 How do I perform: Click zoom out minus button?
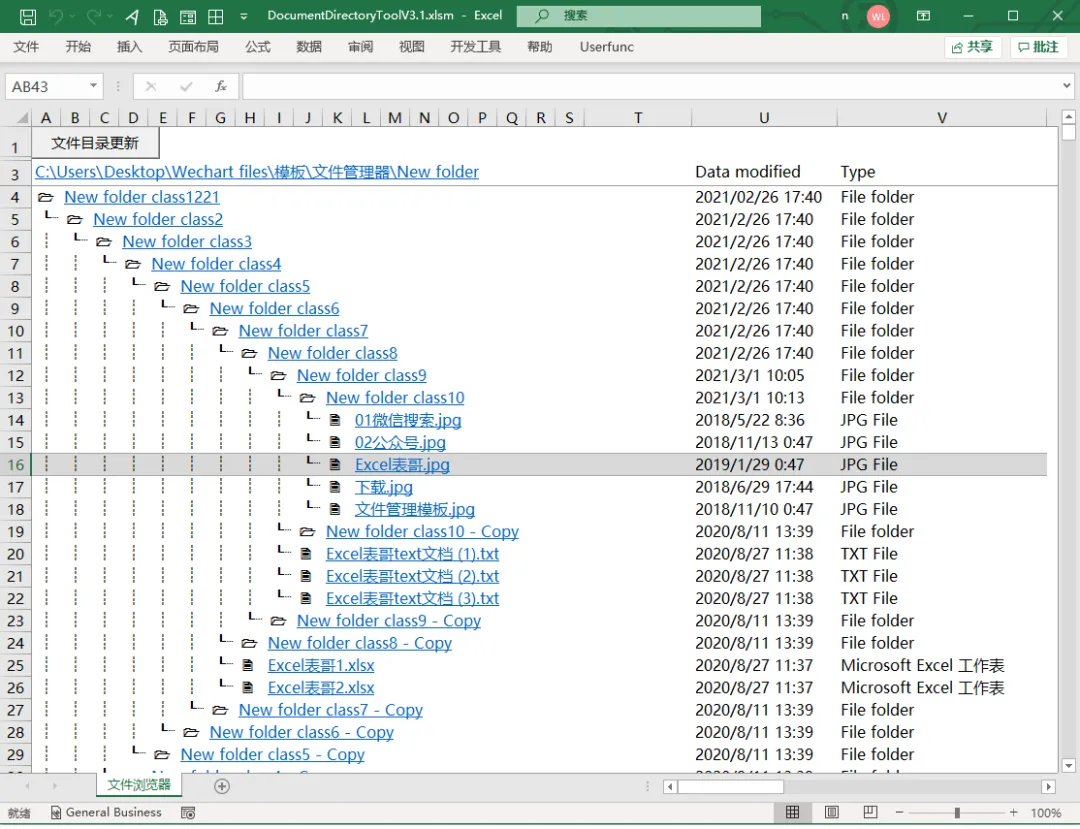(900, 813)
